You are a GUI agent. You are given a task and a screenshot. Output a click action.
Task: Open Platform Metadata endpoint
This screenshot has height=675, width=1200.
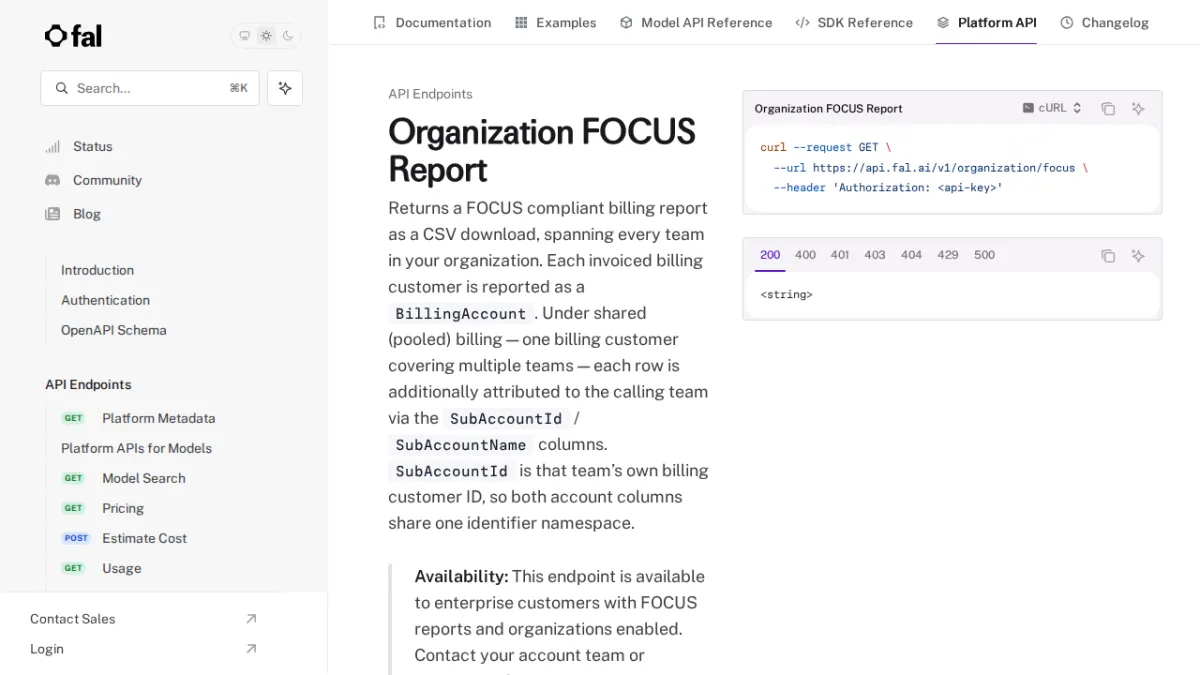click(158, 418)
